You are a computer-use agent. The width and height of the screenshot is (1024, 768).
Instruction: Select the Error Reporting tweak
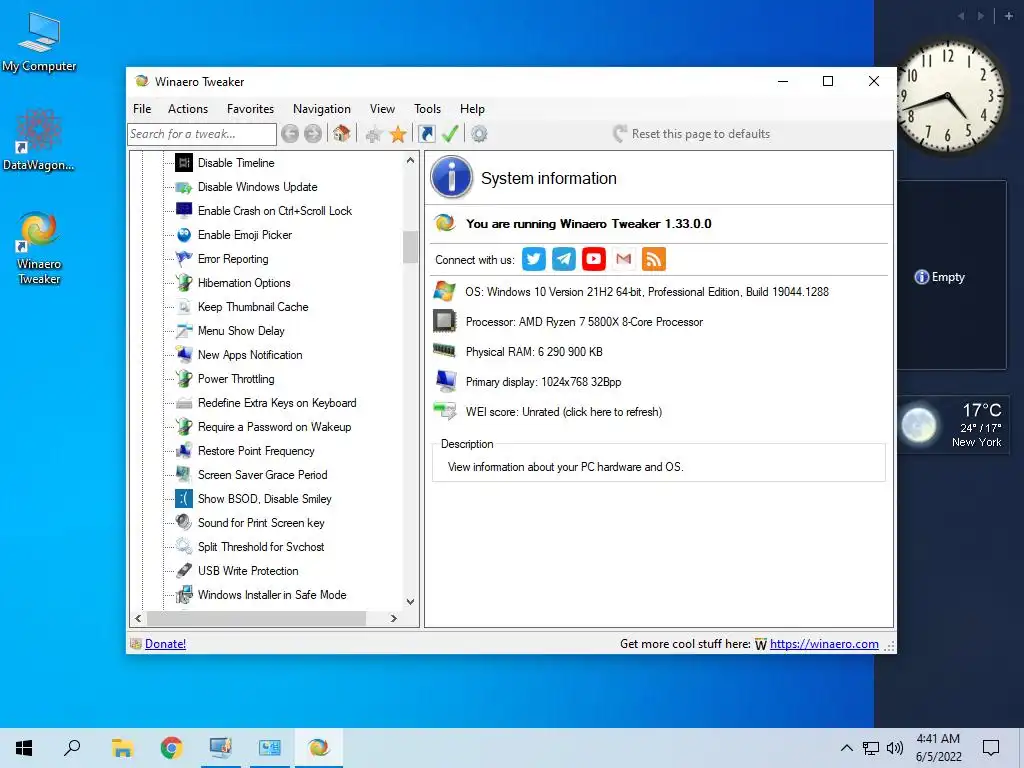click(x=233, y=259)
